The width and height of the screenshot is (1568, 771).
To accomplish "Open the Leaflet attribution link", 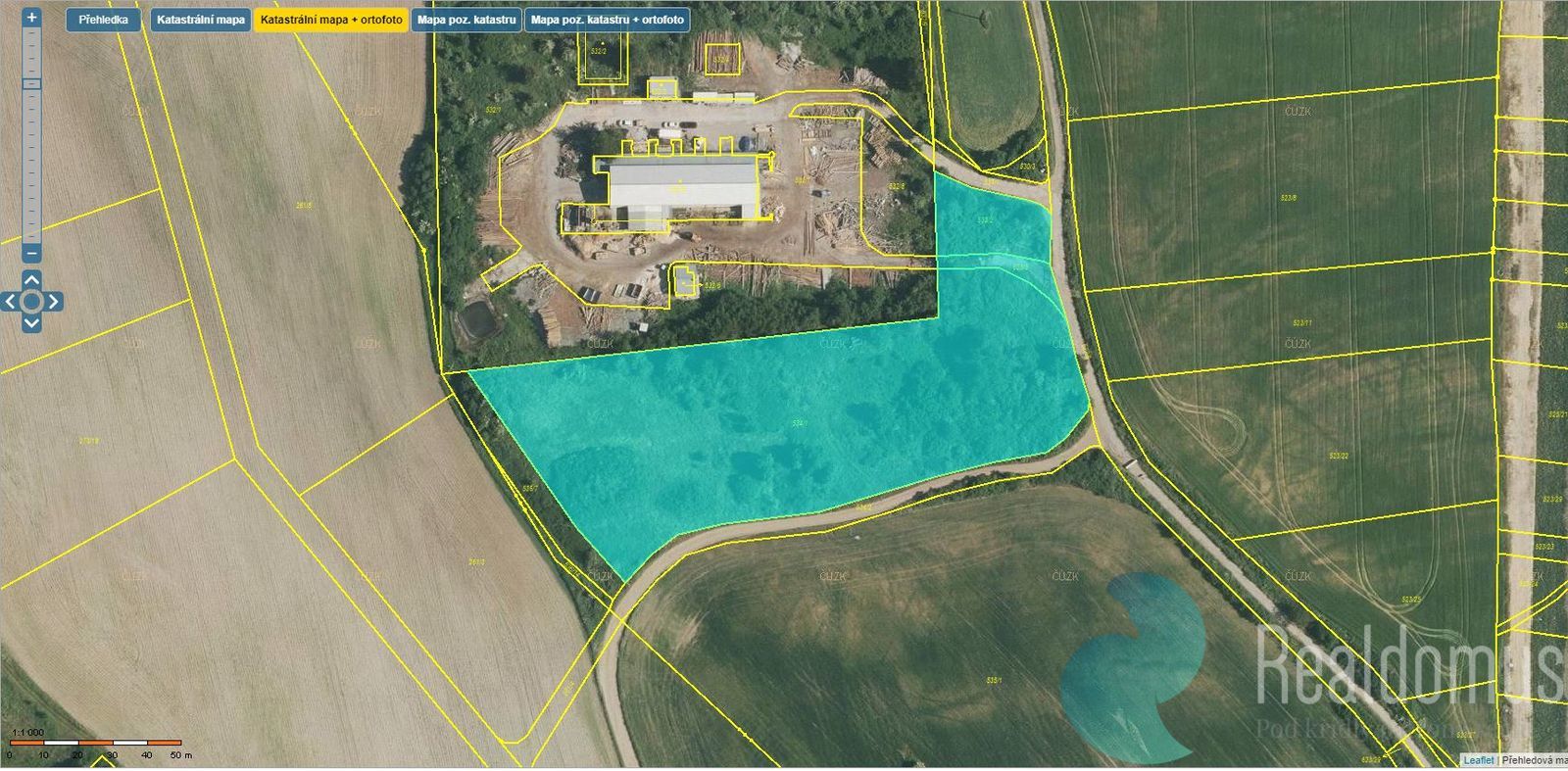I will pyautogui.click(x=1479, y=760).
